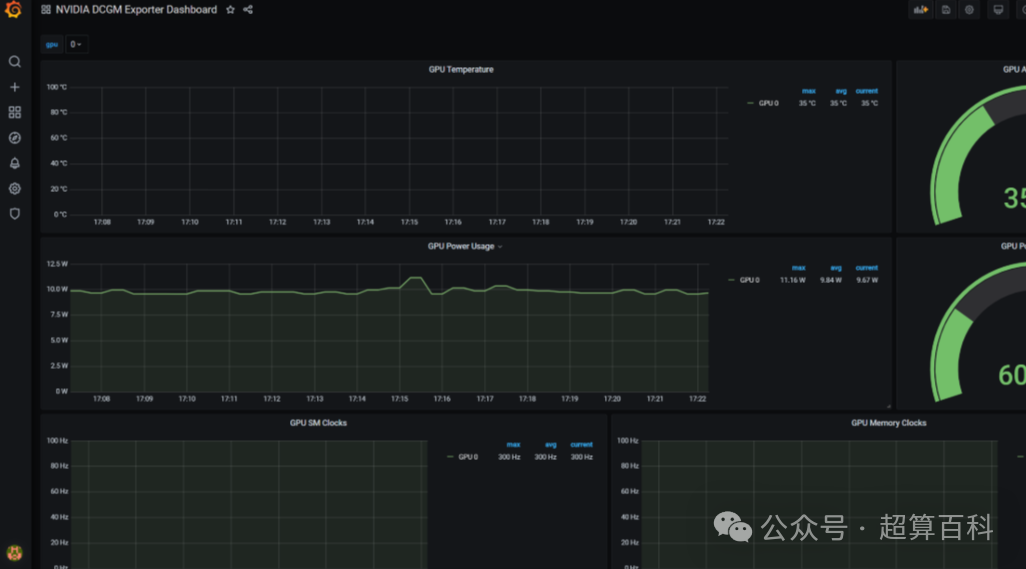Click the Add panel icon in top bar
Screen dimensions: 1026x569
point(921,10)
